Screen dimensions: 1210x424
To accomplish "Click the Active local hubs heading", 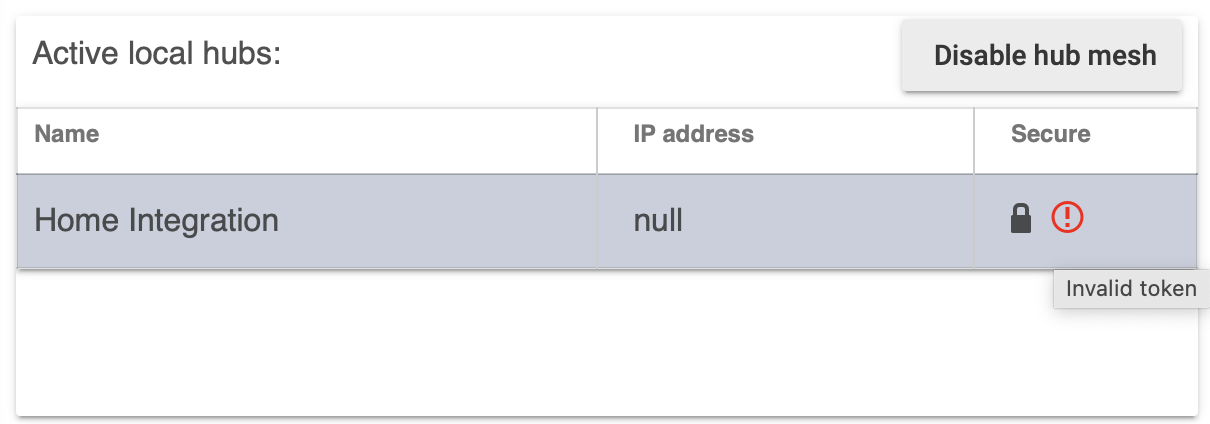I will tap(157, 53).
